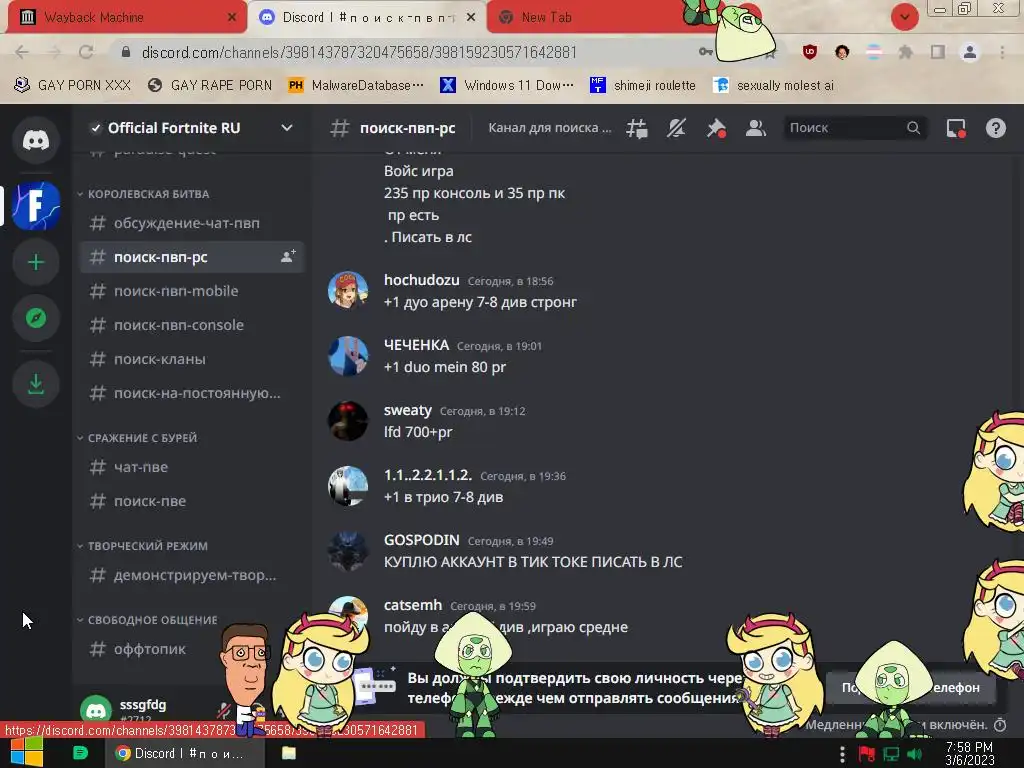Image resolution: width=1024 pixels, height=768 pixels.
Task: Open threads icon in channel header
Action: tap(637, 128)
